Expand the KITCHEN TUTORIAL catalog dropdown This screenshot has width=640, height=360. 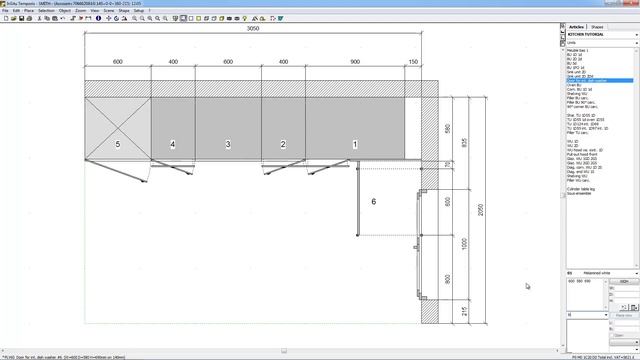click(x=636, y=35)
